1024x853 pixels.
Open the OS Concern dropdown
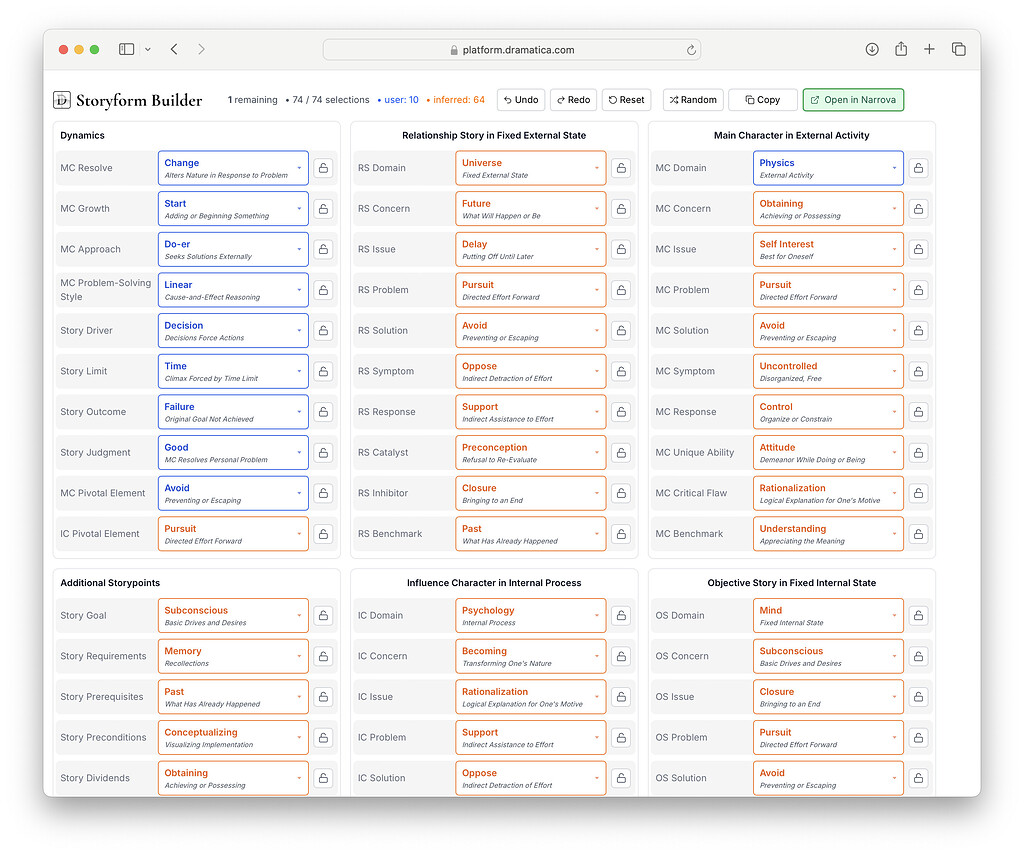tap(828, 656)
